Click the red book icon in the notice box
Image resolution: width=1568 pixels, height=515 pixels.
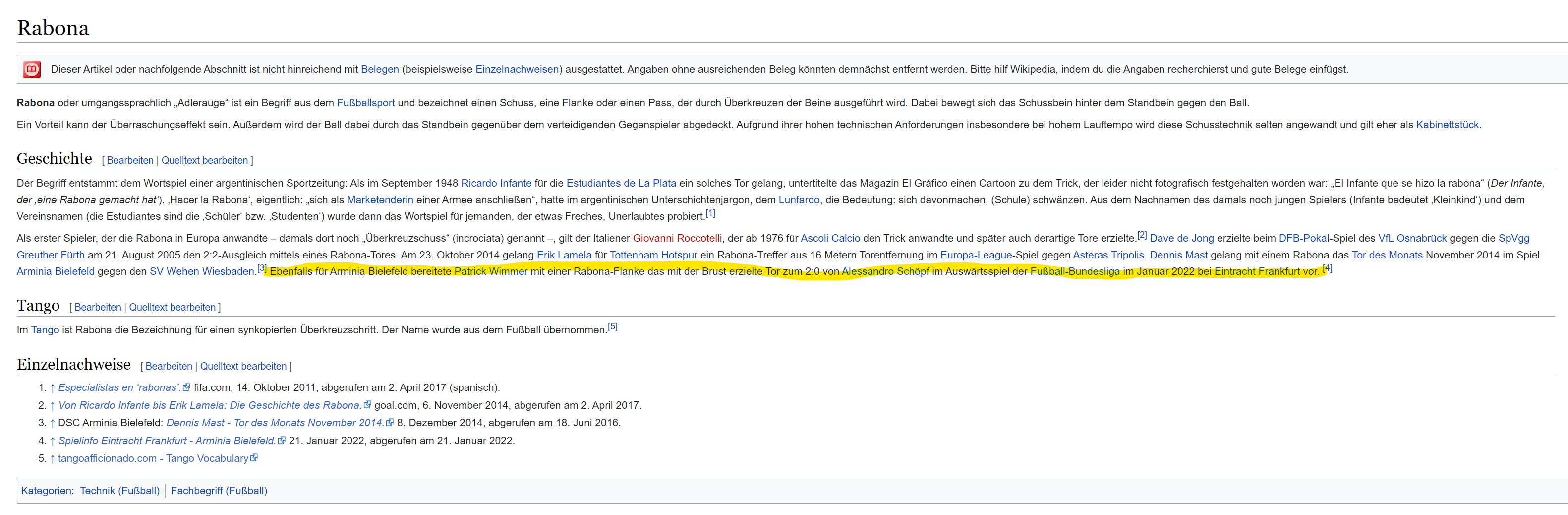pos(32,69)
